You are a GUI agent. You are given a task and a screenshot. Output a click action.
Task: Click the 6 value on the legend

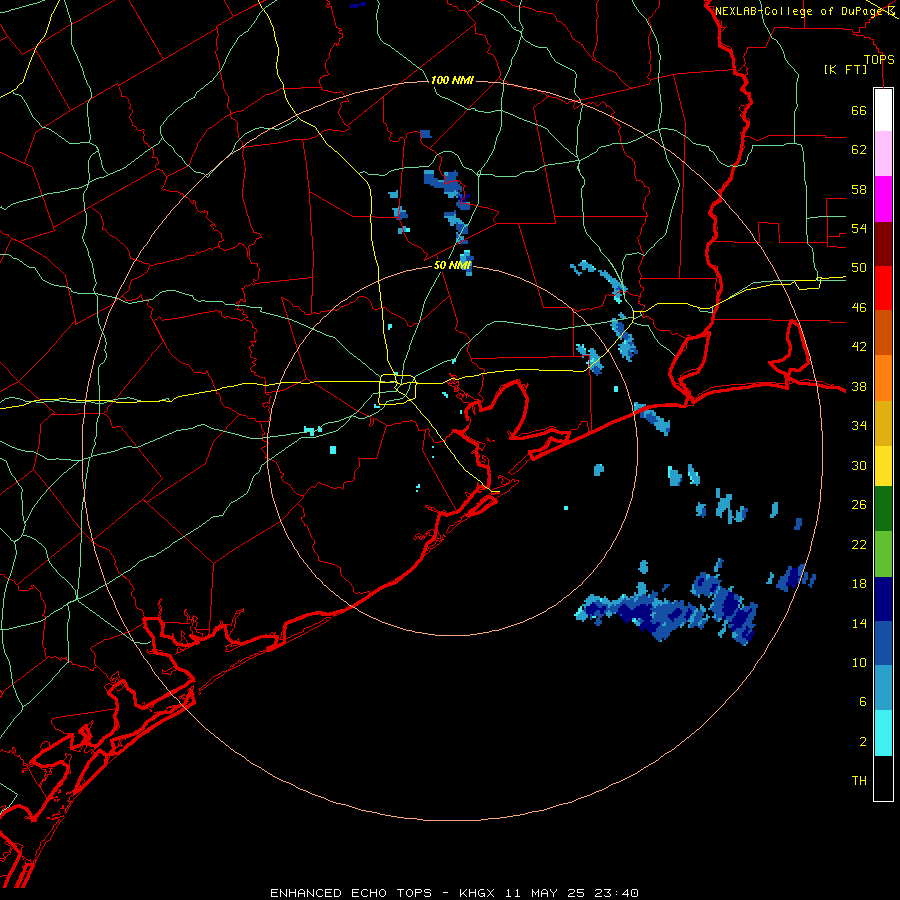(x=862, y=702)
